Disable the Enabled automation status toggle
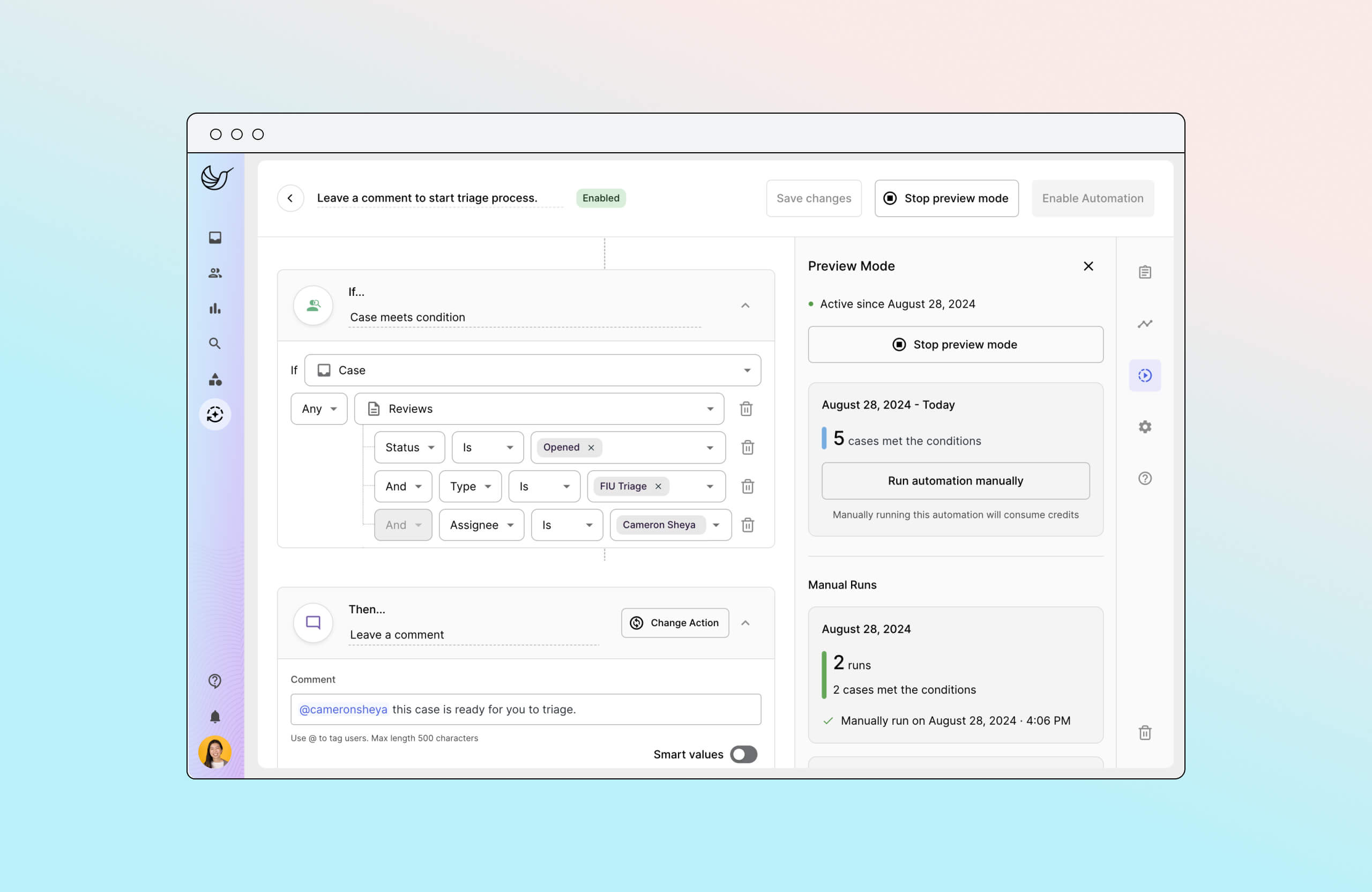The image size is (1372, 892). tap(600, 198)
